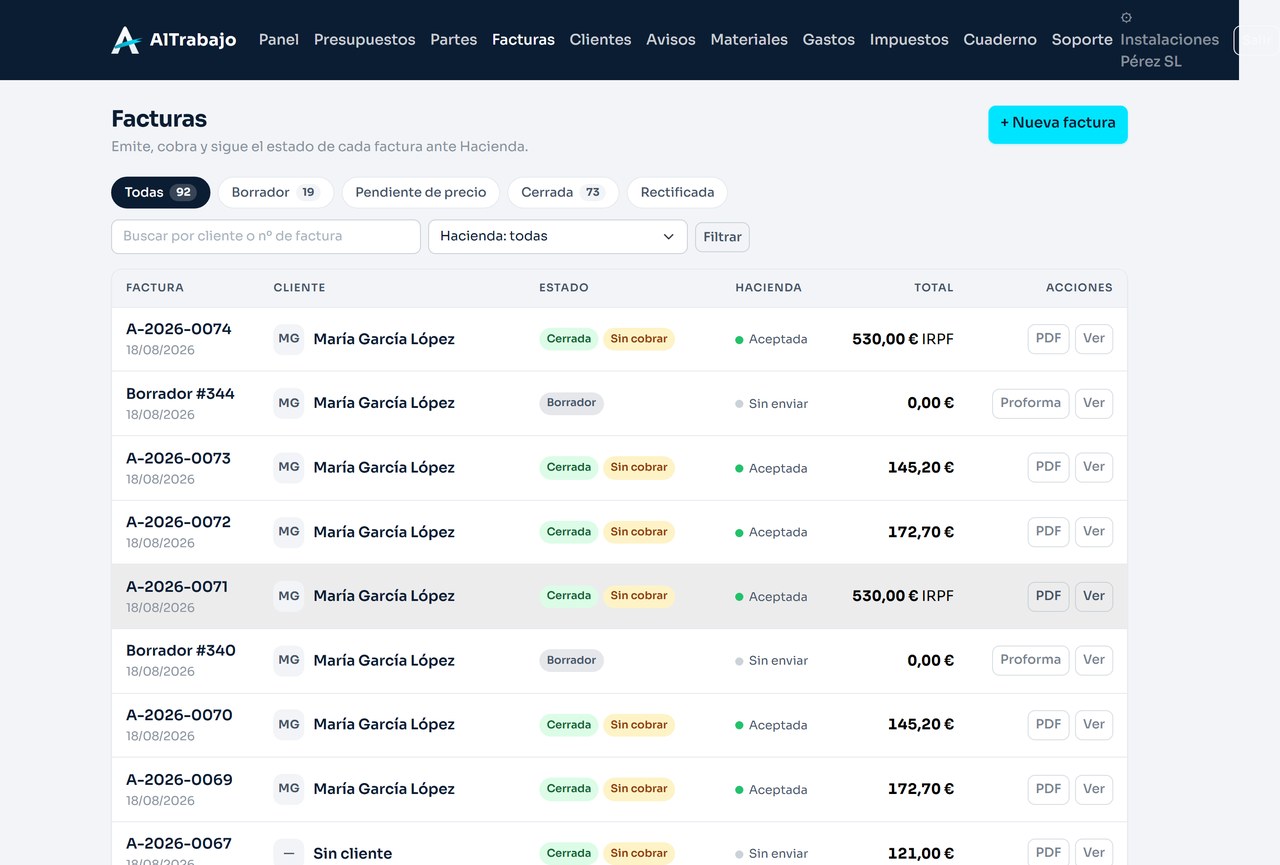Open Proforma for Borrador #340

tap(1031, 660)
